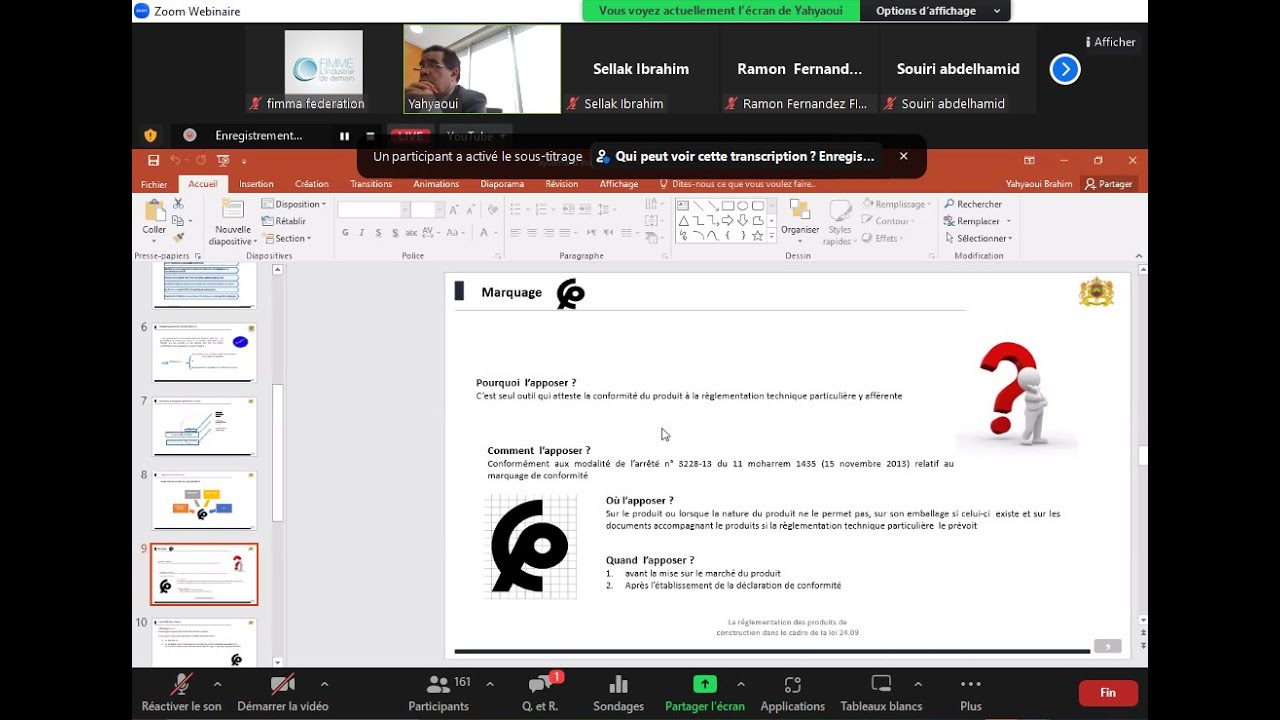Switch to the Insertion ribbon tab

(256, 184)
